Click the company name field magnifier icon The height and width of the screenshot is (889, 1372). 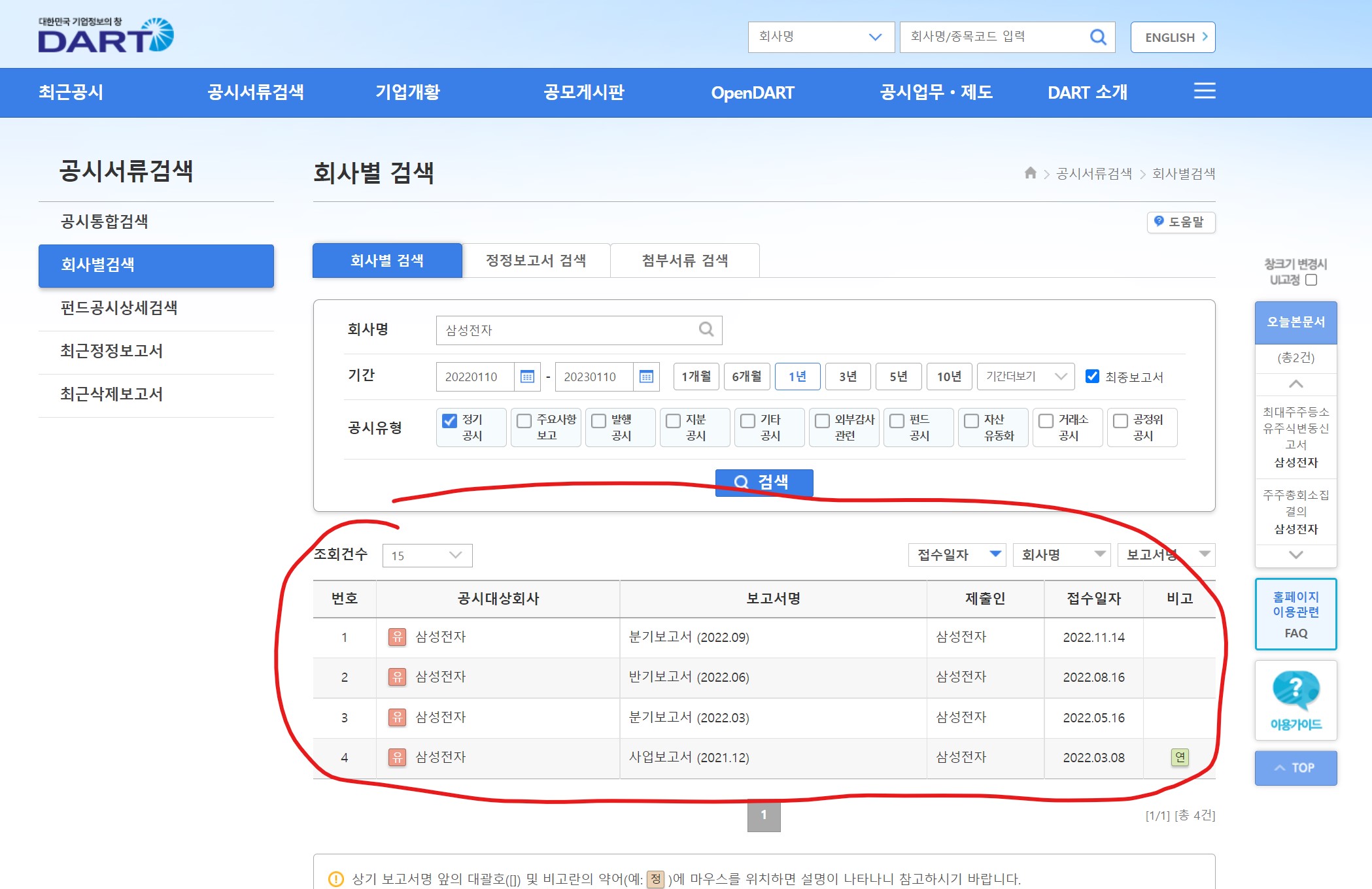(x=706, y=329)
